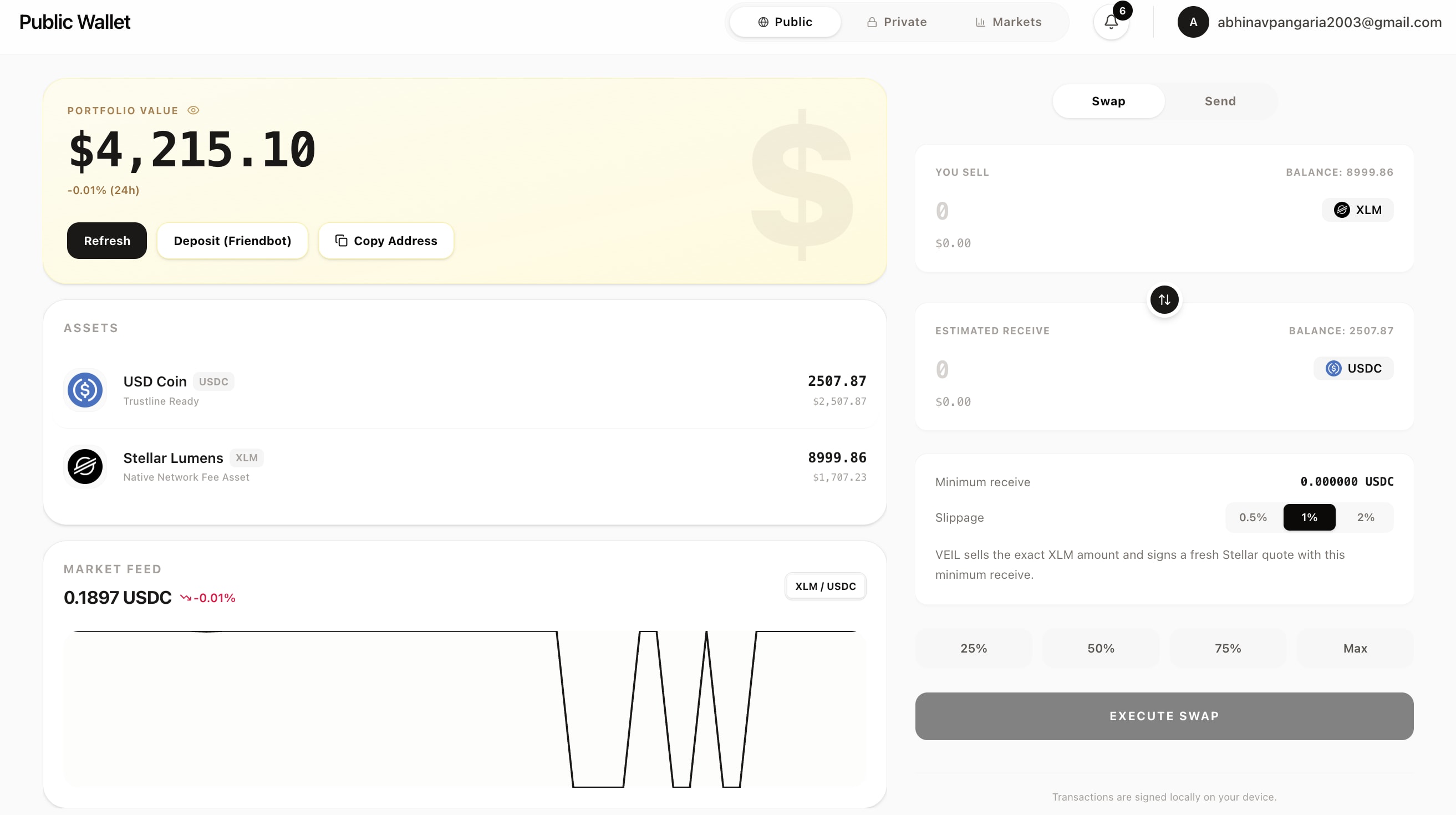Set slippage to 2%
The width and height of the screenshot is (1456, 815).
point(1366,517)
